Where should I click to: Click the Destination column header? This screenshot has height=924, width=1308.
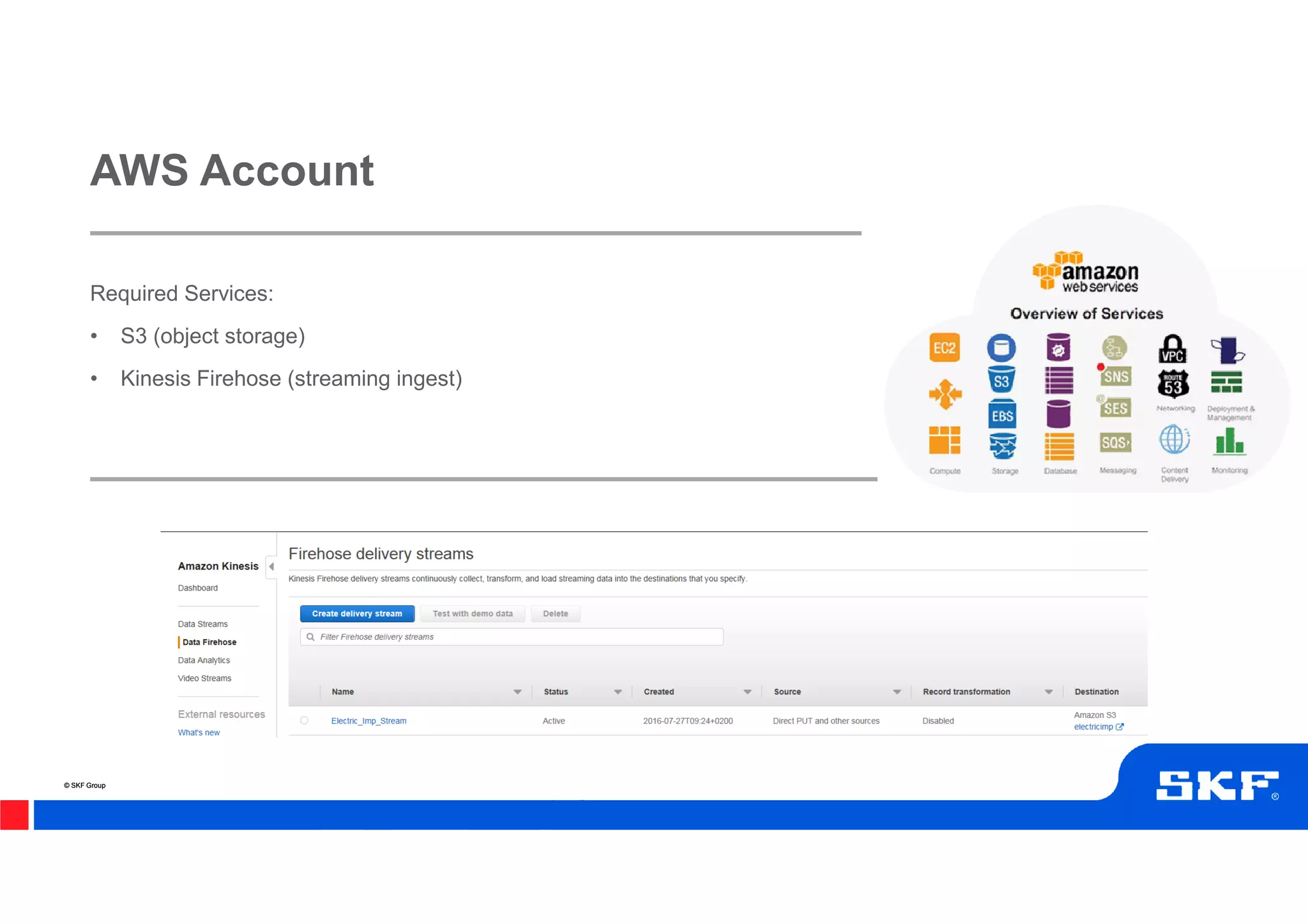[1097, 692]
